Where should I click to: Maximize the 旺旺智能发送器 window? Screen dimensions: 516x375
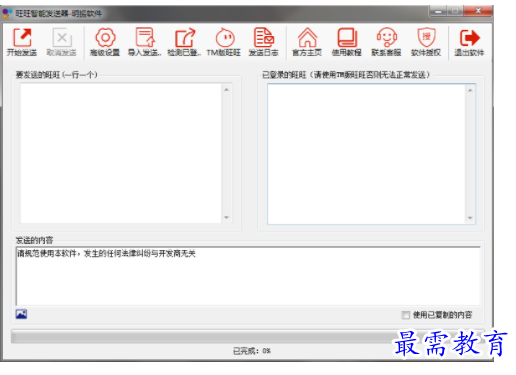click(x=455, y=12)
